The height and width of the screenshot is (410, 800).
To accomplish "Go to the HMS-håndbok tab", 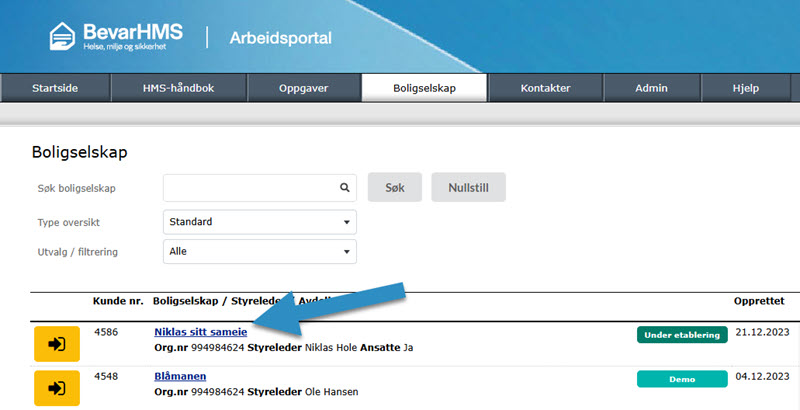I will [x=178, y=88].
